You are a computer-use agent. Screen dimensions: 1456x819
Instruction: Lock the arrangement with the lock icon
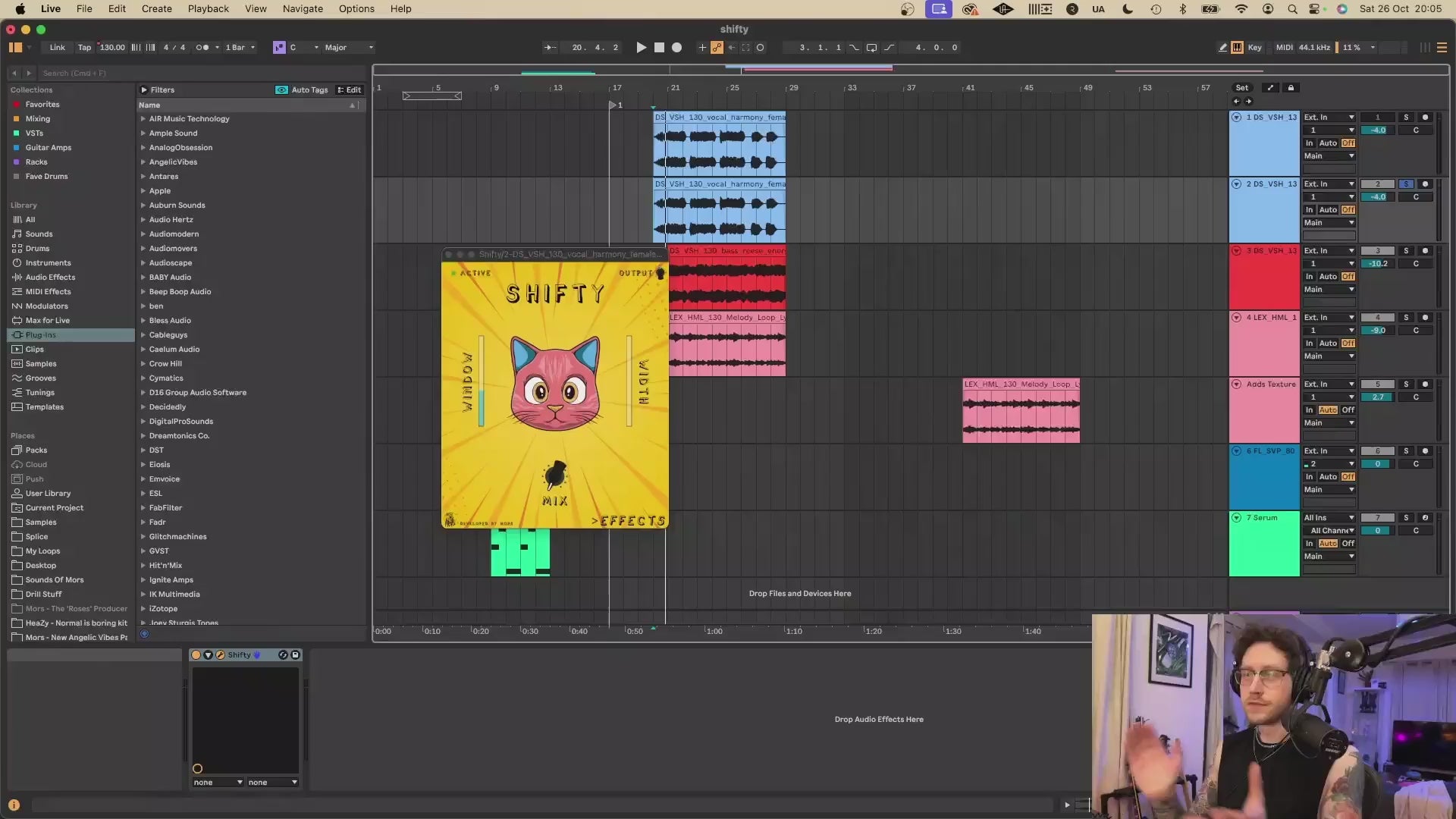point(1291,88)
